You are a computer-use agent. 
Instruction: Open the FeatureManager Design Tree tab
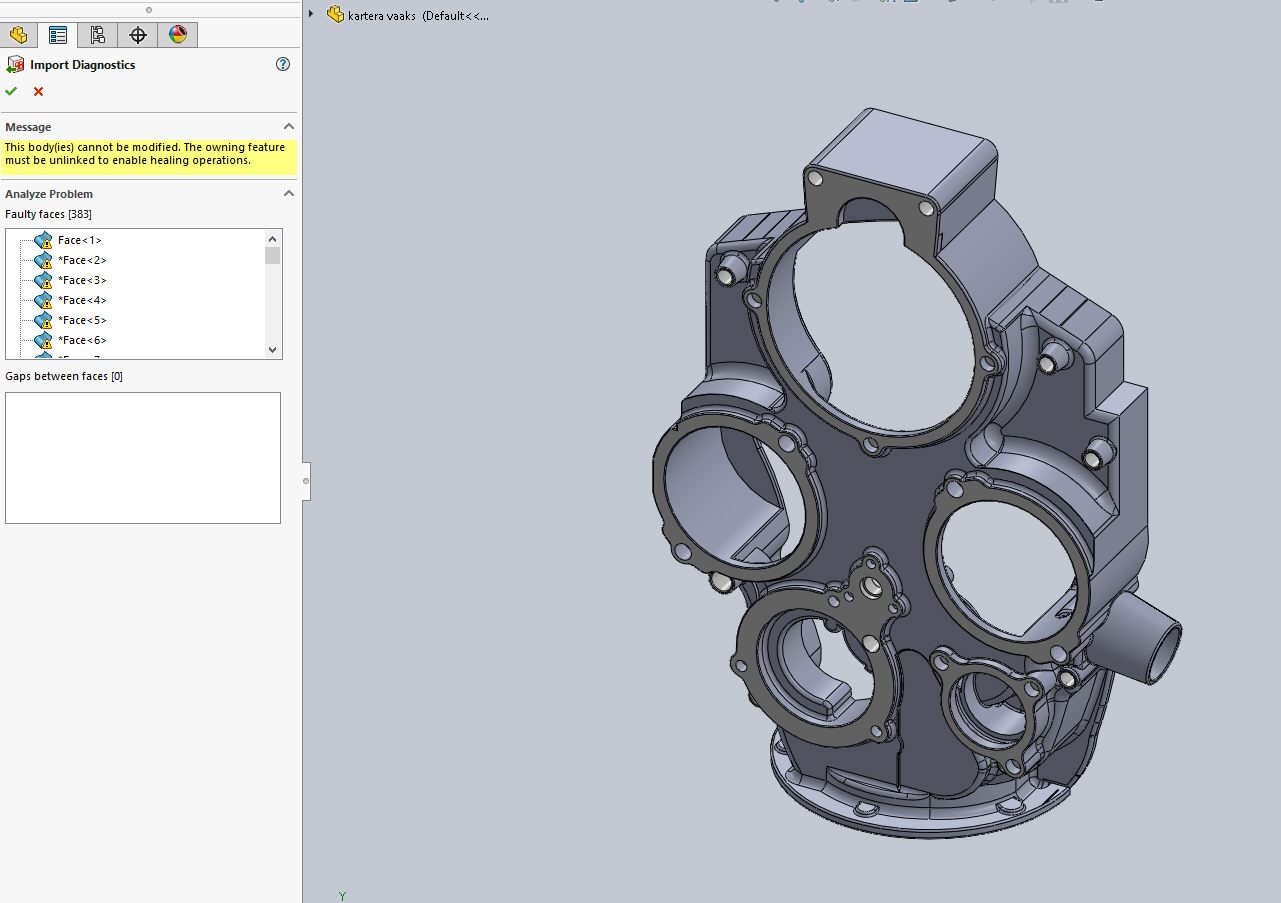point(18,35)
